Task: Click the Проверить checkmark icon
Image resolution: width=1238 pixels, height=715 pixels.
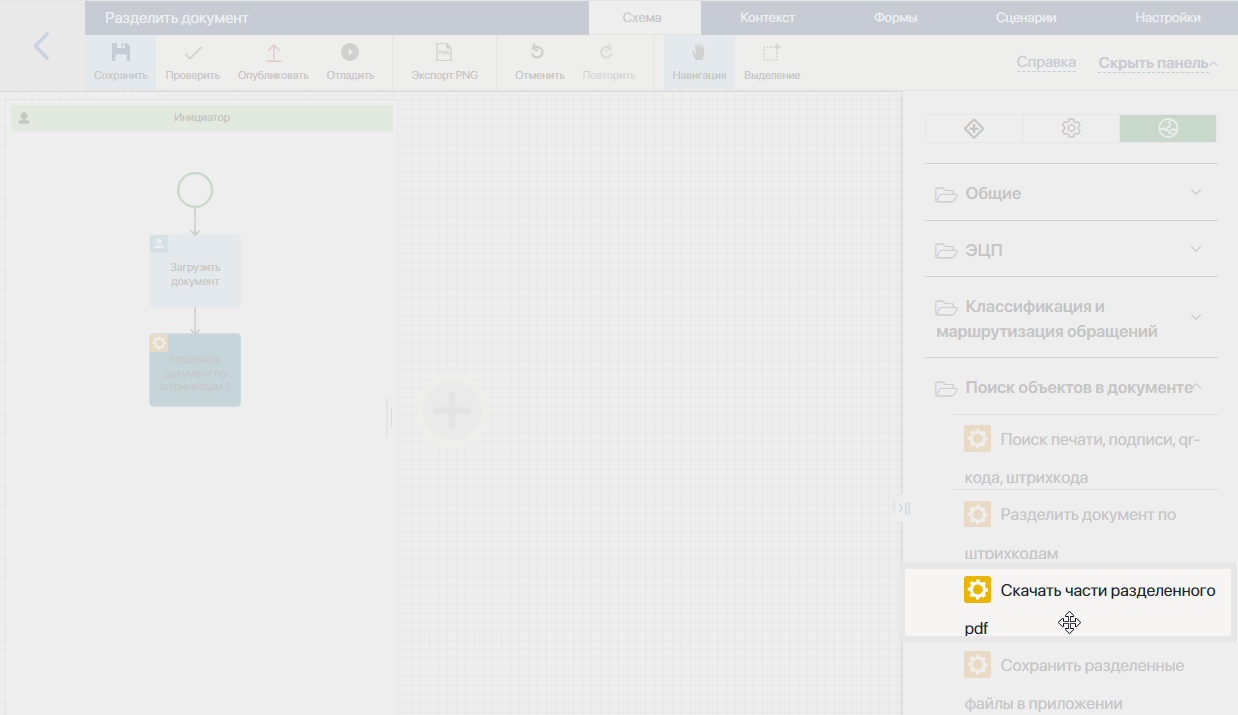Action: tap(193, 53)
